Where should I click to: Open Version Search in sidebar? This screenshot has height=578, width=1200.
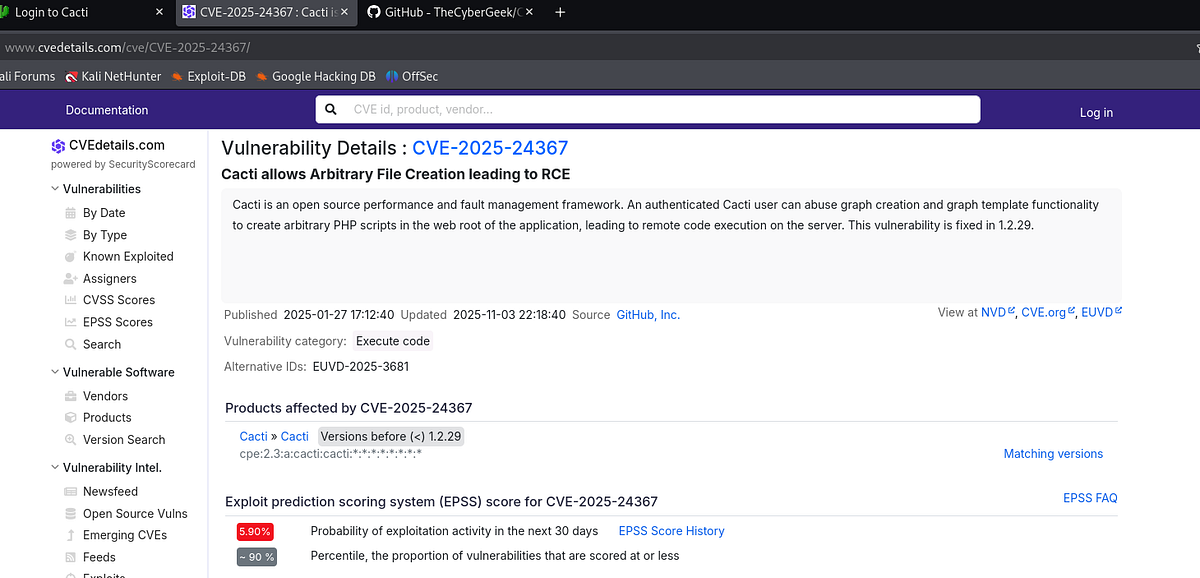click(x=124, y=440)
